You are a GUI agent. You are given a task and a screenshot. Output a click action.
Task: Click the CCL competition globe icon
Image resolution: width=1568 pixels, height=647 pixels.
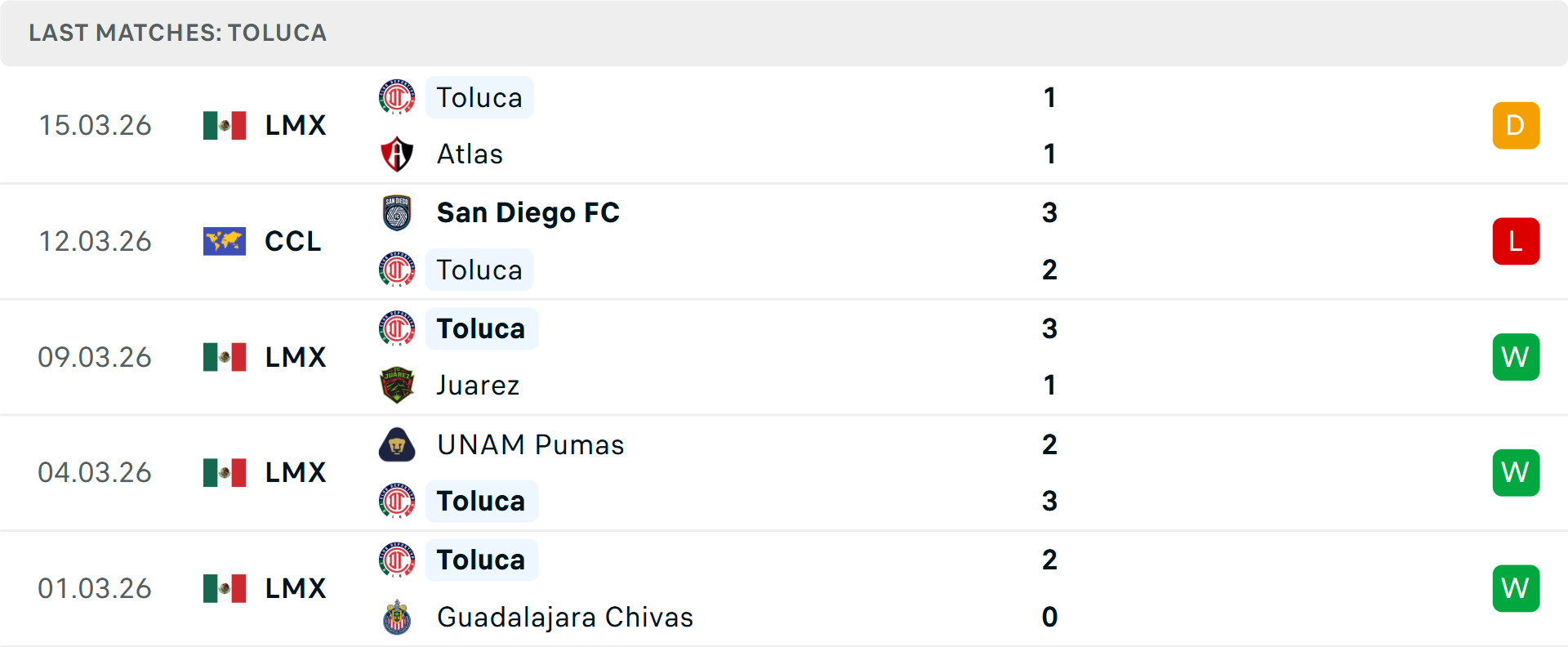(224, 241)
